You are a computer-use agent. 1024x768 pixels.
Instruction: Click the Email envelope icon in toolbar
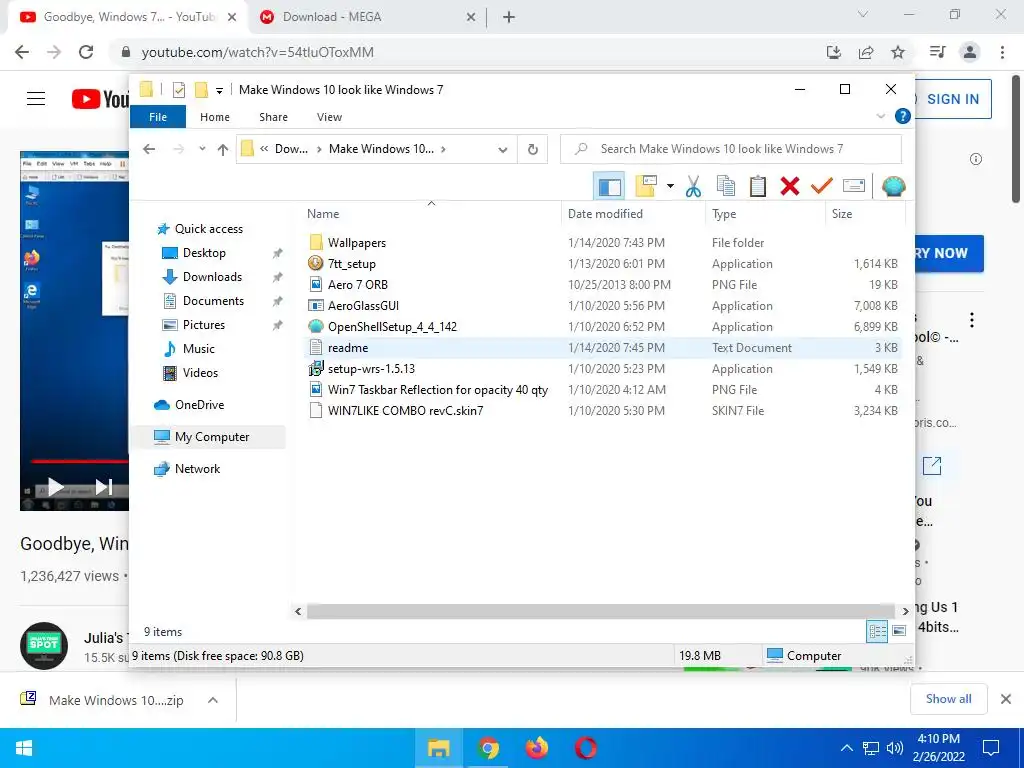click(854, 187)
